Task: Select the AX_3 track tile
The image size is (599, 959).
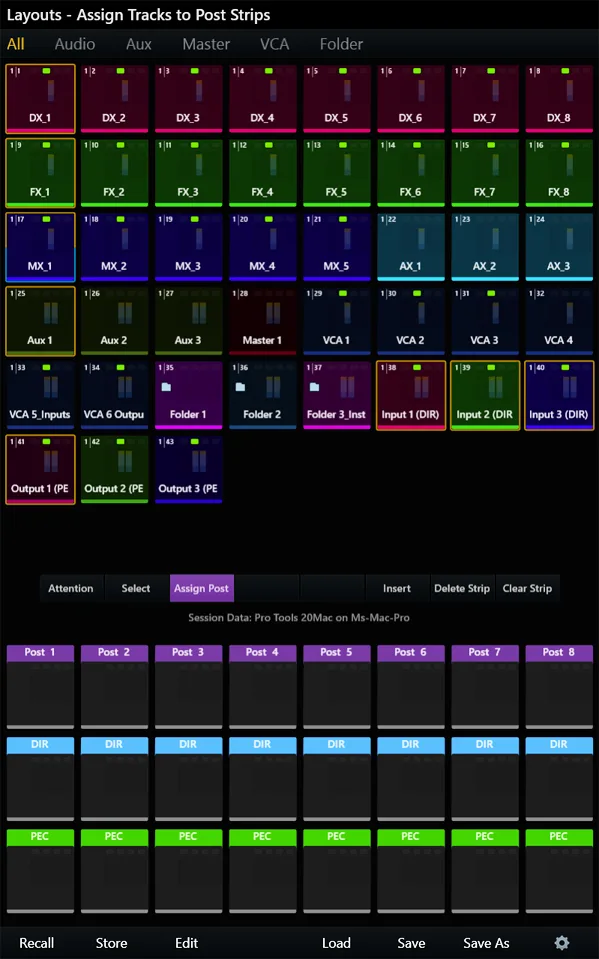Action: 559,246
